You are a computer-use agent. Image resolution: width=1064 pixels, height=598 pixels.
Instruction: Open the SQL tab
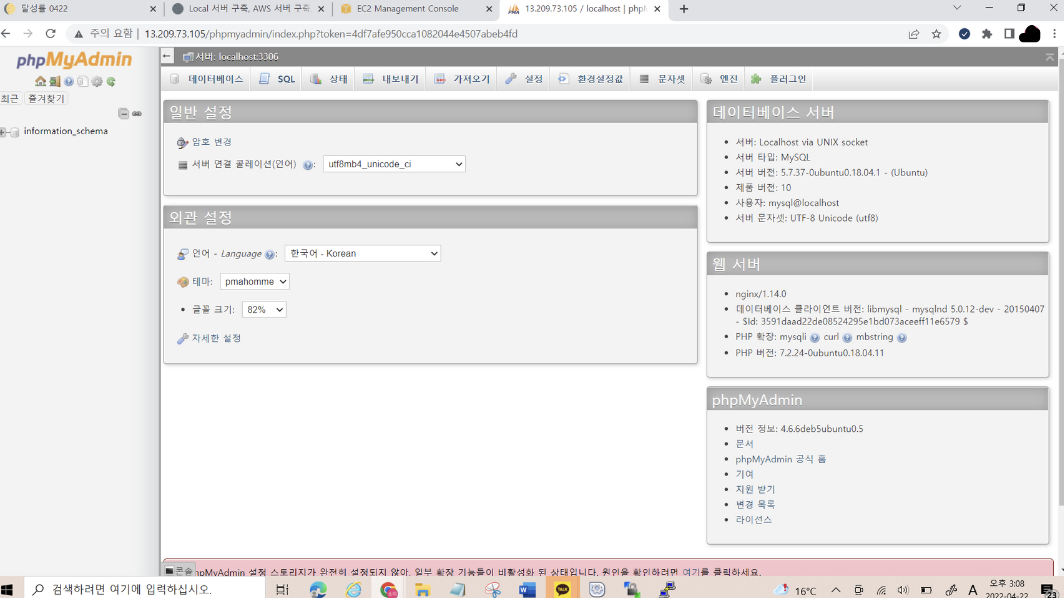point(277,79)
